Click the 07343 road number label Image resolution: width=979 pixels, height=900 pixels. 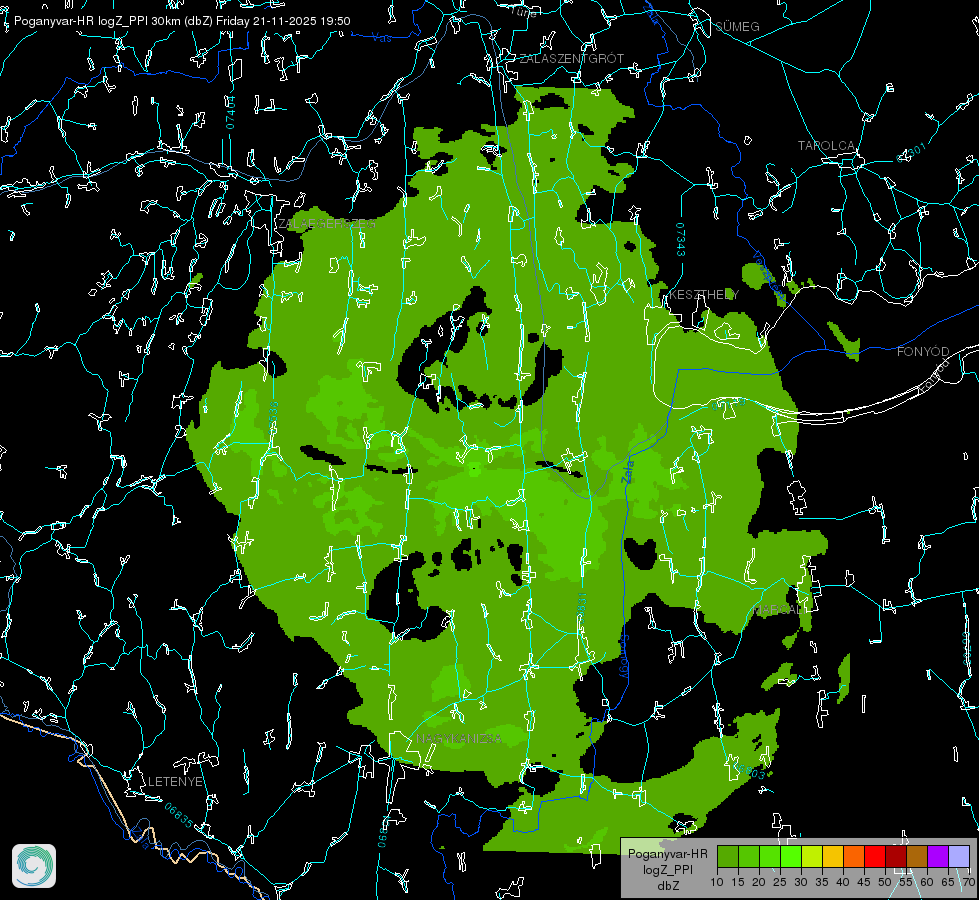pos(680,240)
